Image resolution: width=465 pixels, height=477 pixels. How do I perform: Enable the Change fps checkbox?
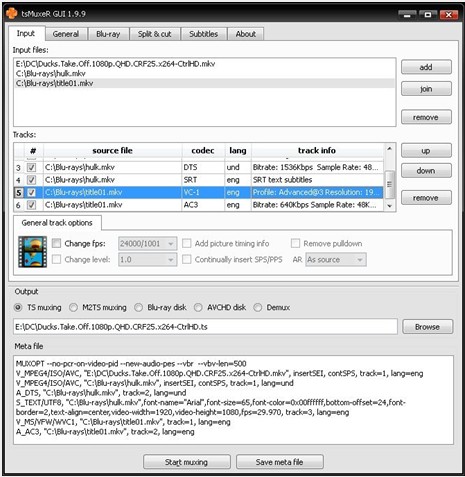click(x=56, y=243)
